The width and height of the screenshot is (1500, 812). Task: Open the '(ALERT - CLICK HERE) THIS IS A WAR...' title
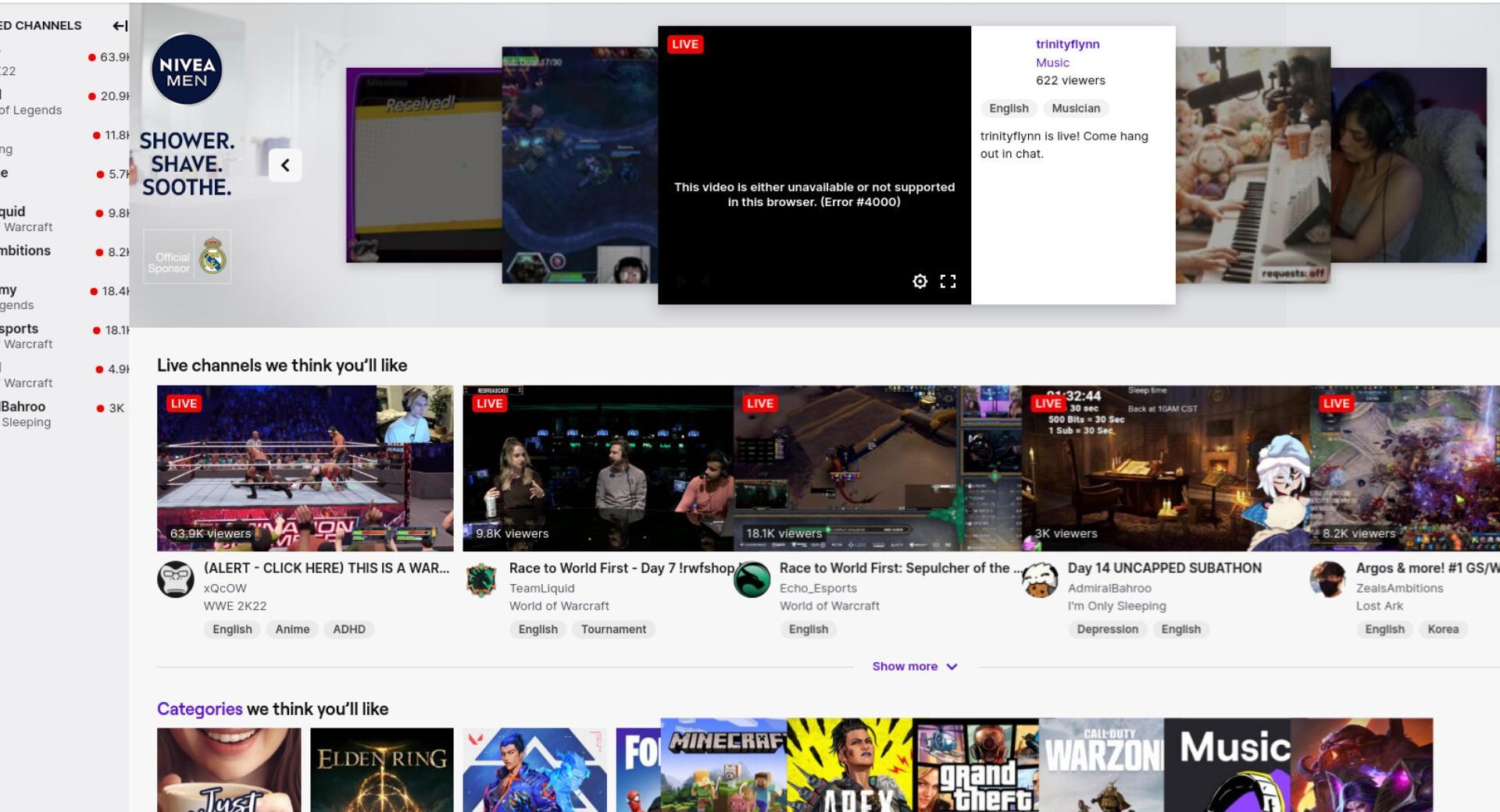pos(327,568)
